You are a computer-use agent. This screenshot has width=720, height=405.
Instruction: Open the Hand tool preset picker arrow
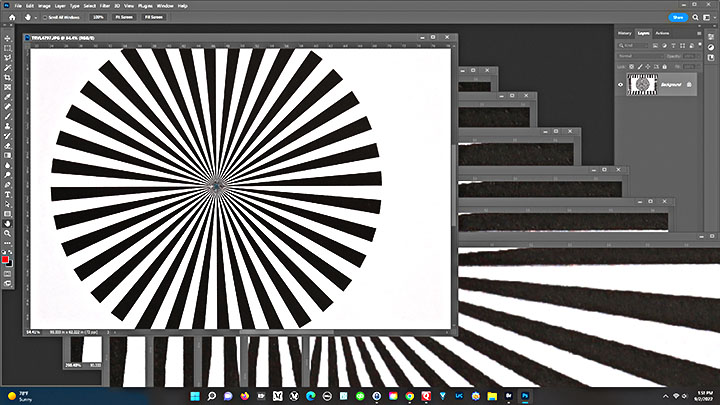tap(36, 18)
